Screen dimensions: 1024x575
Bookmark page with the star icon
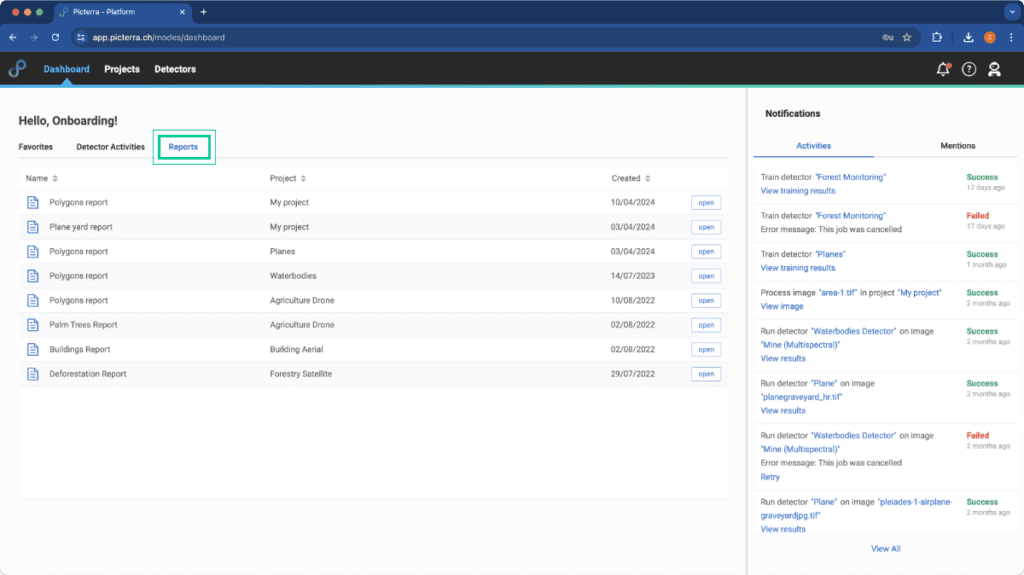pyautogui.click(x=907, y=37)
